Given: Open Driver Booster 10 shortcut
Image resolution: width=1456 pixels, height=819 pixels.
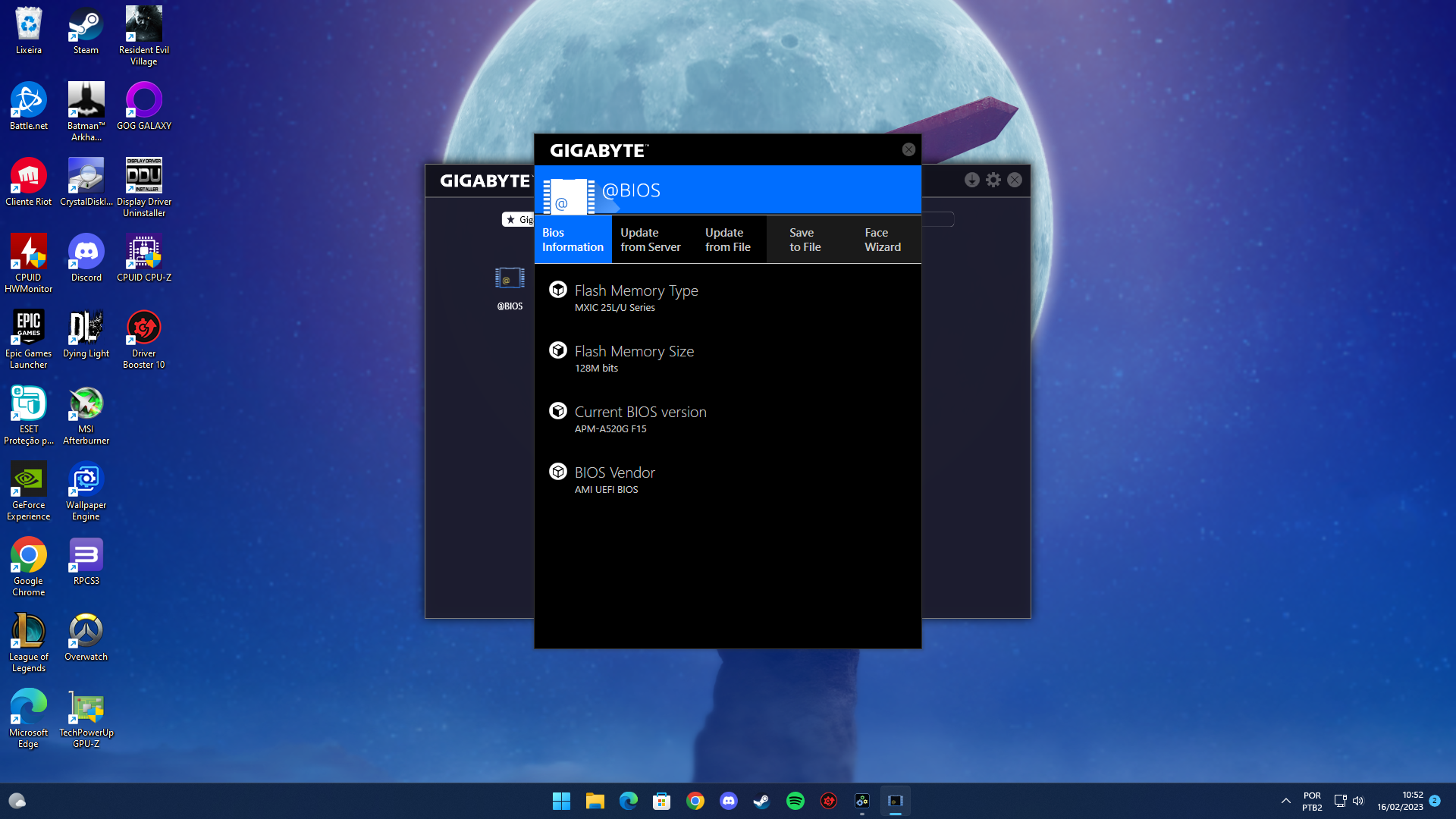Looking at the screenshot, I should click(144, 339).
